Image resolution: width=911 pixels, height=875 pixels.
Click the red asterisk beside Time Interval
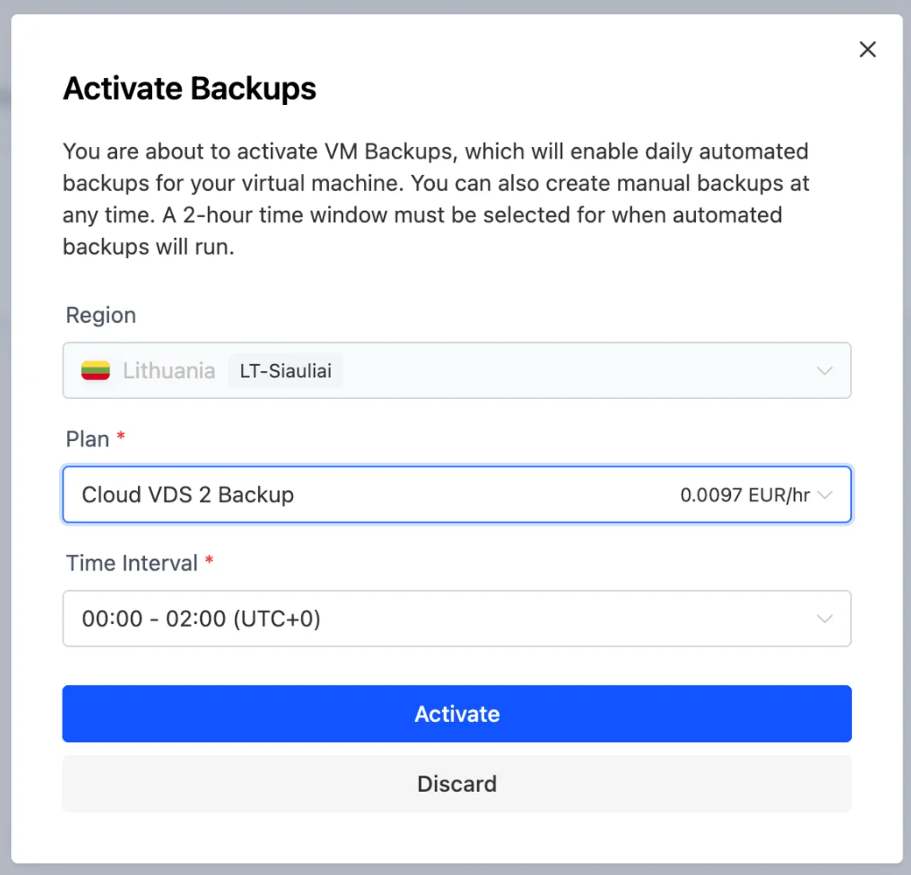(x=209, y=562)
